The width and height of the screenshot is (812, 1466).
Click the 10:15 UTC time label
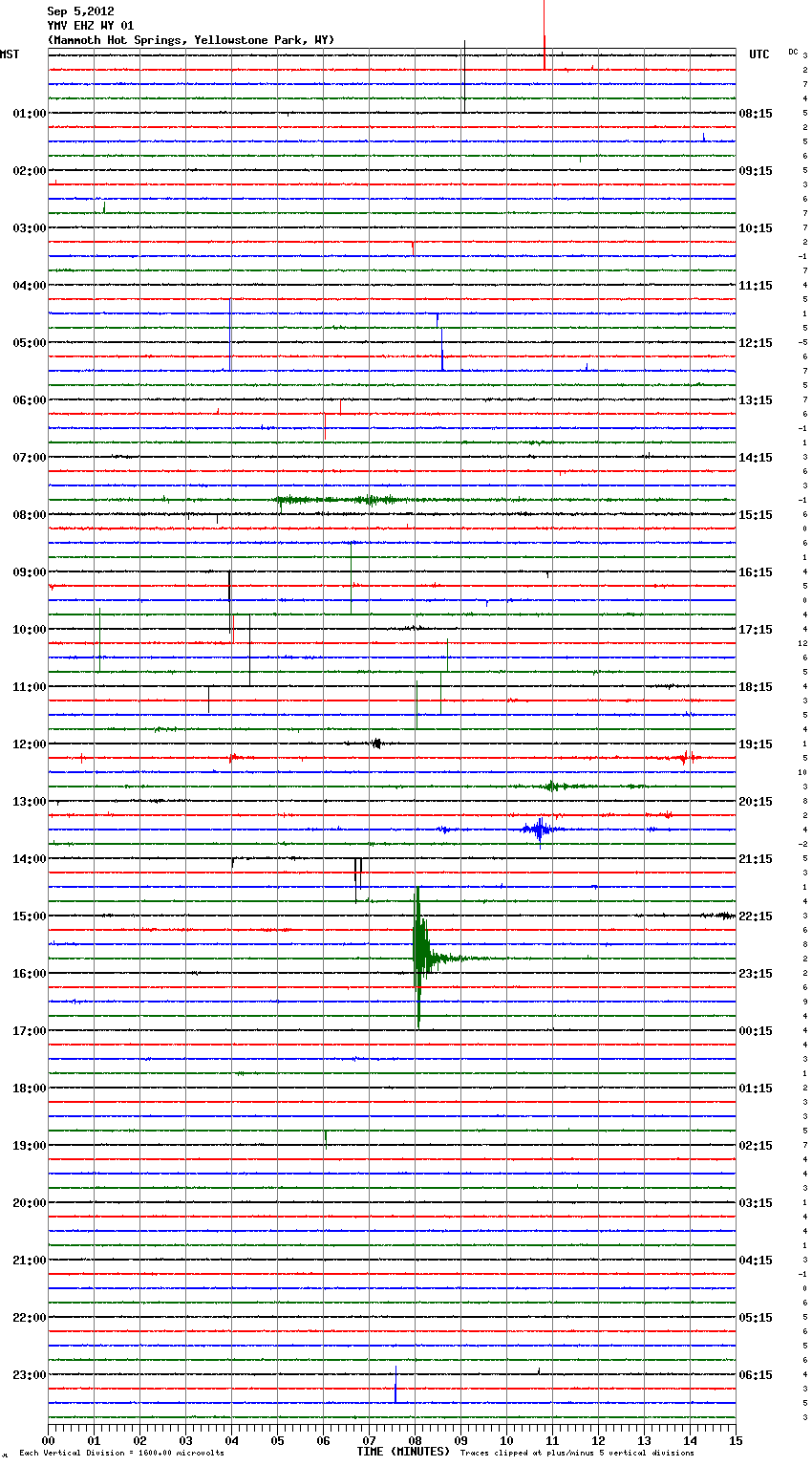(756, 228)
